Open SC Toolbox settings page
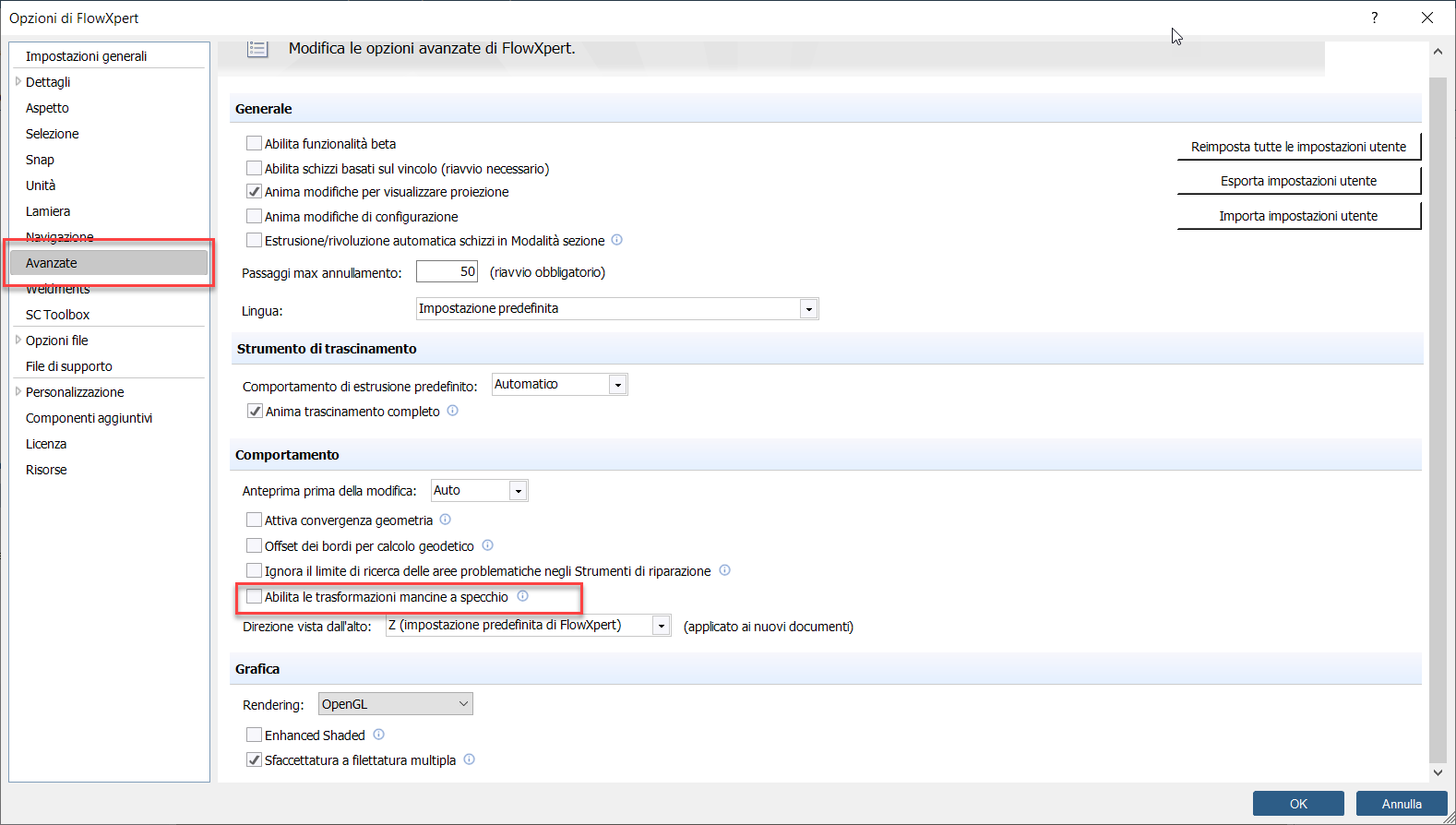 coord(57,315)
